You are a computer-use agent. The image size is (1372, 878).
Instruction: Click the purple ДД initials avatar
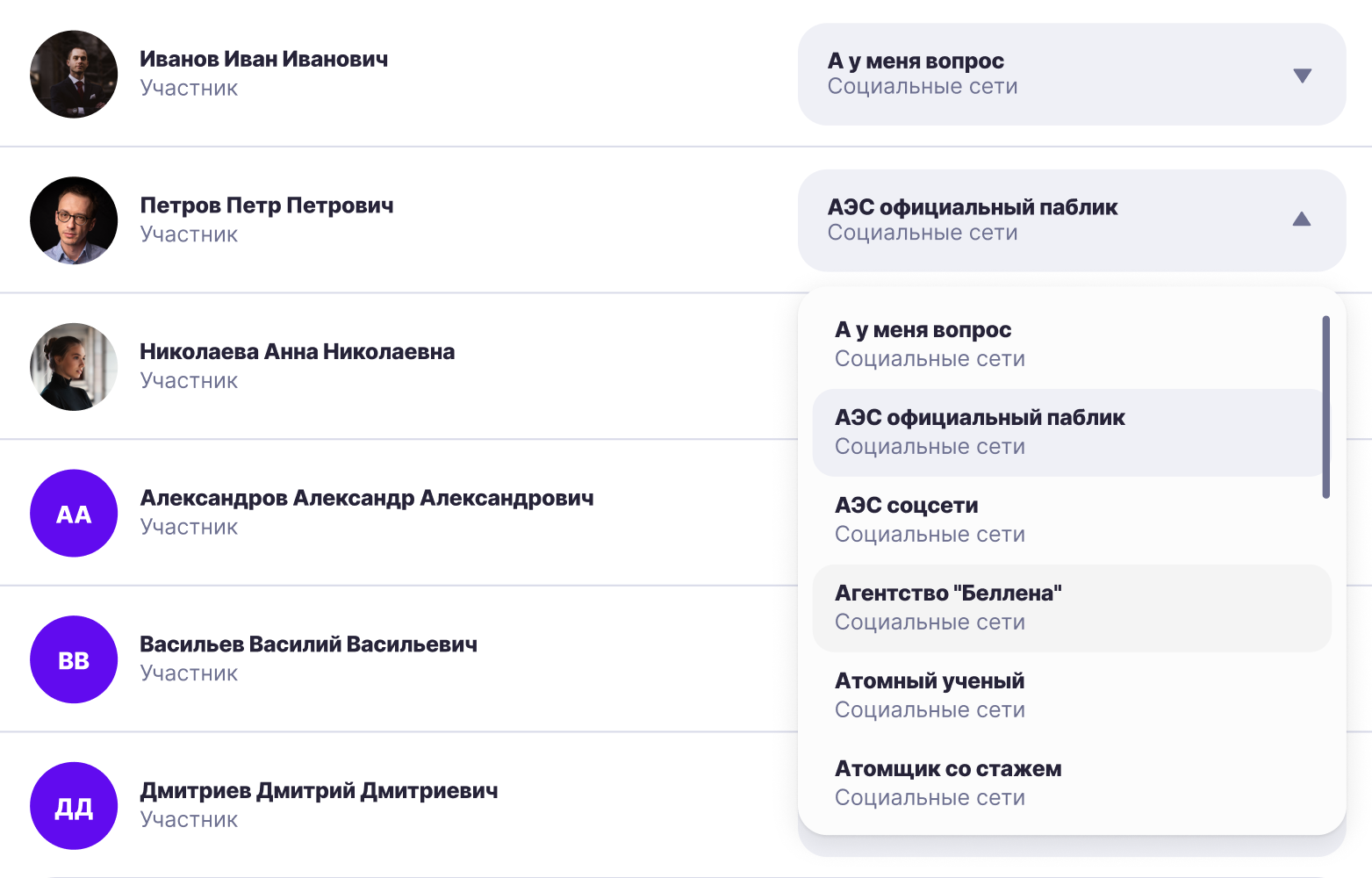click(74, 806)
